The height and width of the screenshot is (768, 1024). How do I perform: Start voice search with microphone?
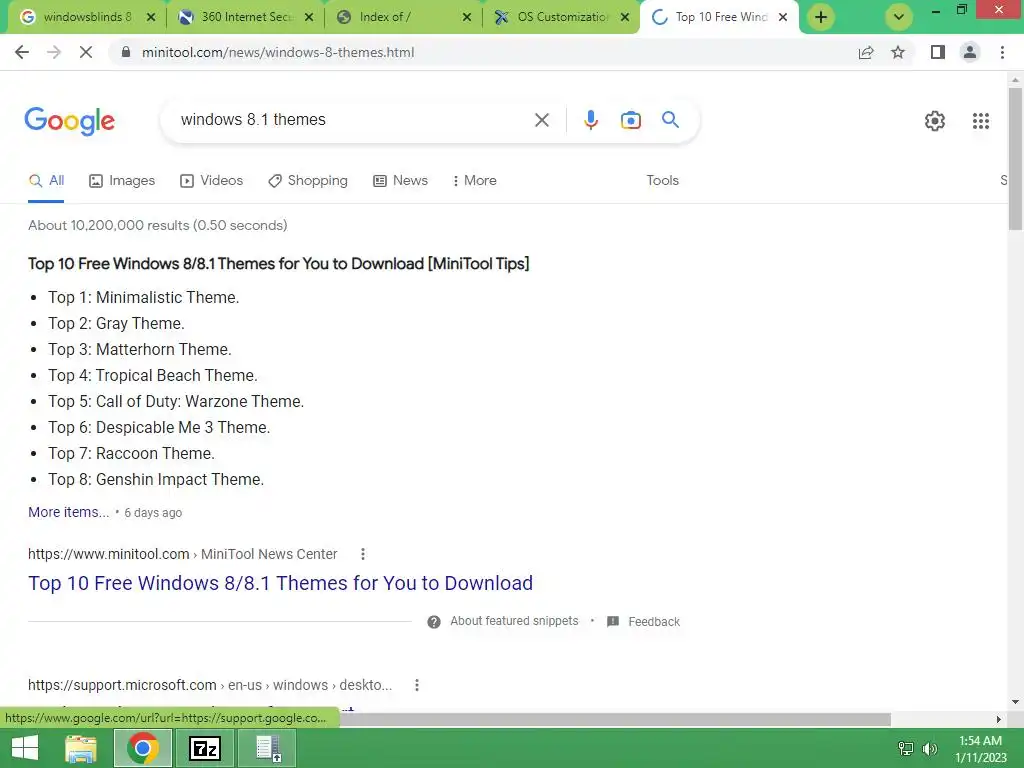[590, 120]
